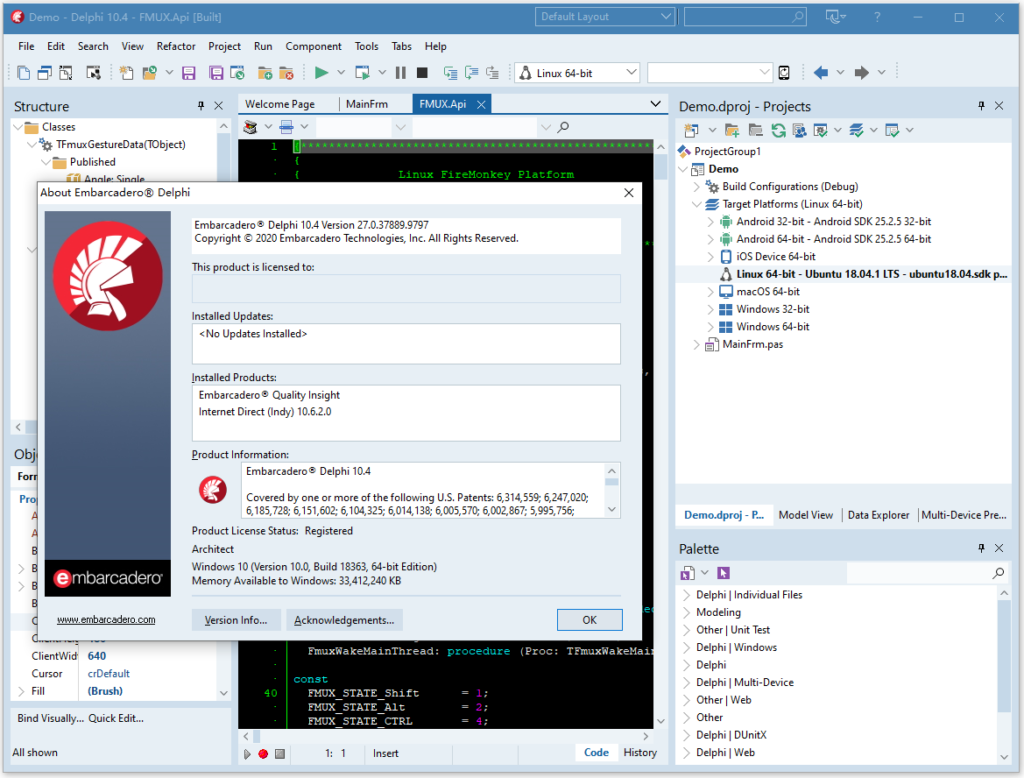
Task: Click the phone device icon in toolbar
Action: tap(784, 73)
